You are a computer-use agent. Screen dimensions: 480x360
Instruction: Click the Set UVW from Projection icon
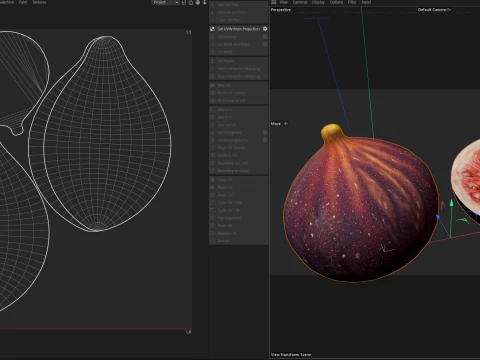[x=212, y=29]
